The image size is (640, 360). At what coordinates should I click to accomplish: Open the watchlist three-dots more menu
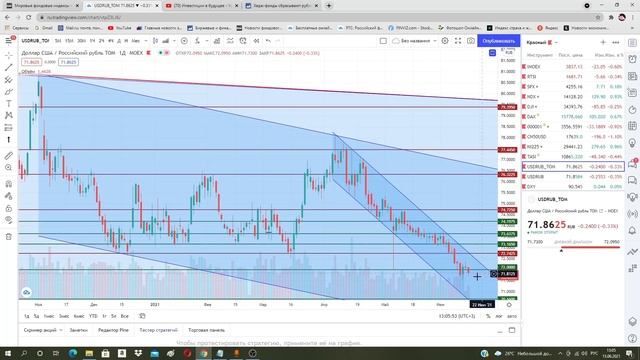[616, 42]
